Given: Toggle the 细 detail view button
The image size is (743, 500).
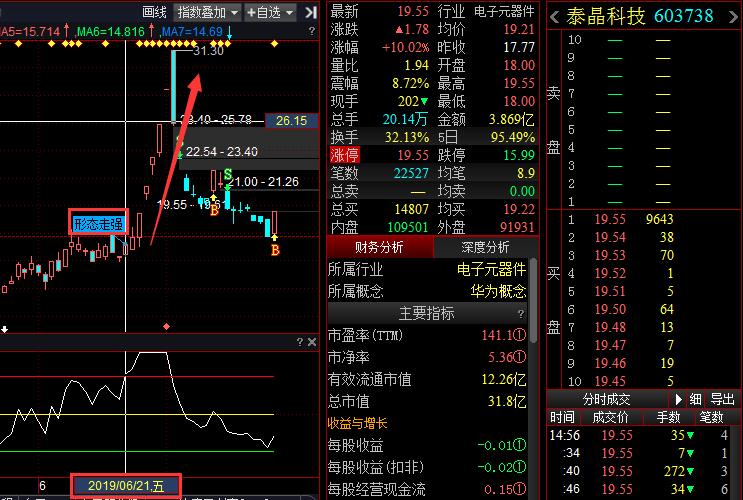Looking at the screenshot, I should tap(695, 397).
